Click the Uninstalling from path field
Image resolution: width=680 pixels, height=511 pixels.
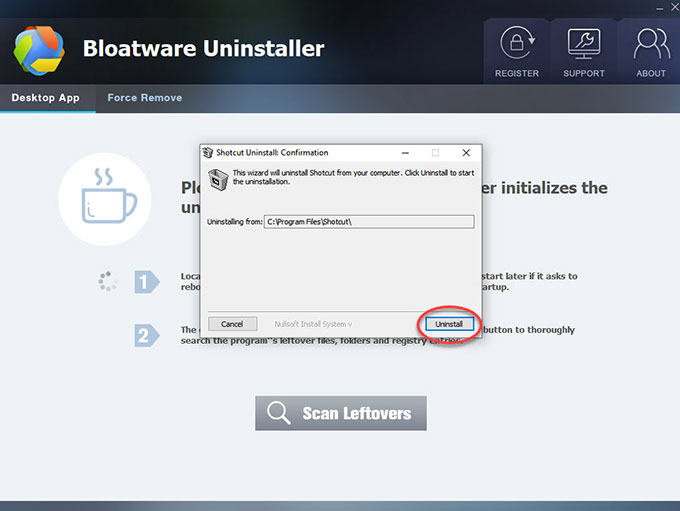(369, 222)
